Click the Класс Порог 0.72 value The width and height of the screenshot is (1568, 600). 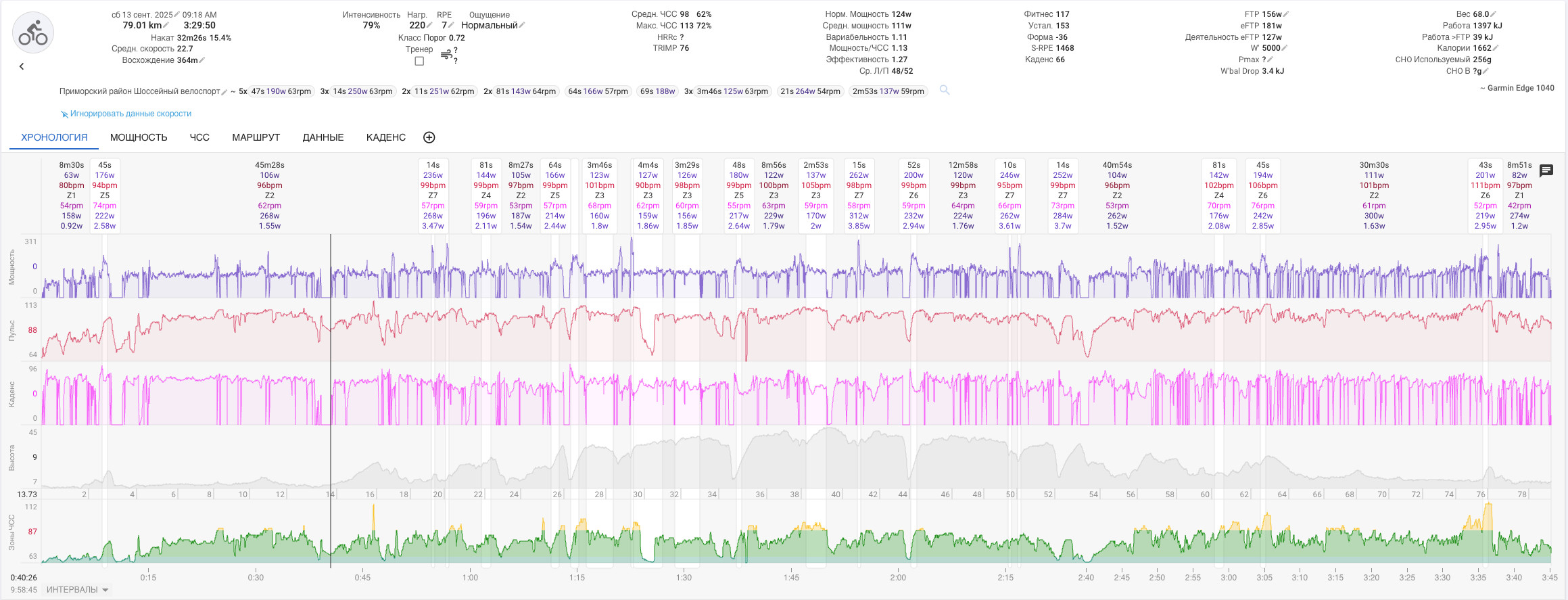[431, 38]
